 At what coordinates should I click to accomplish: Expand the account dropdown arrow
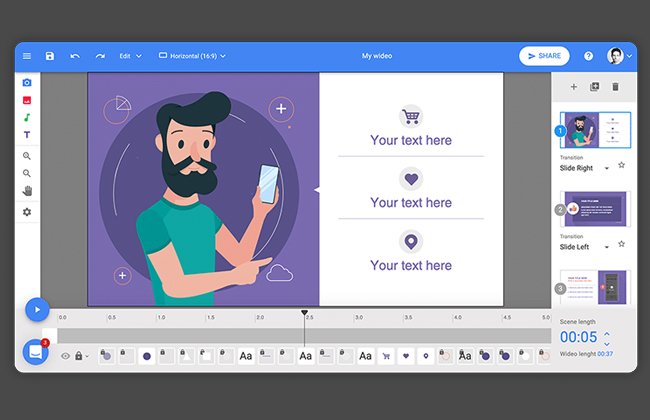[629, 56]
